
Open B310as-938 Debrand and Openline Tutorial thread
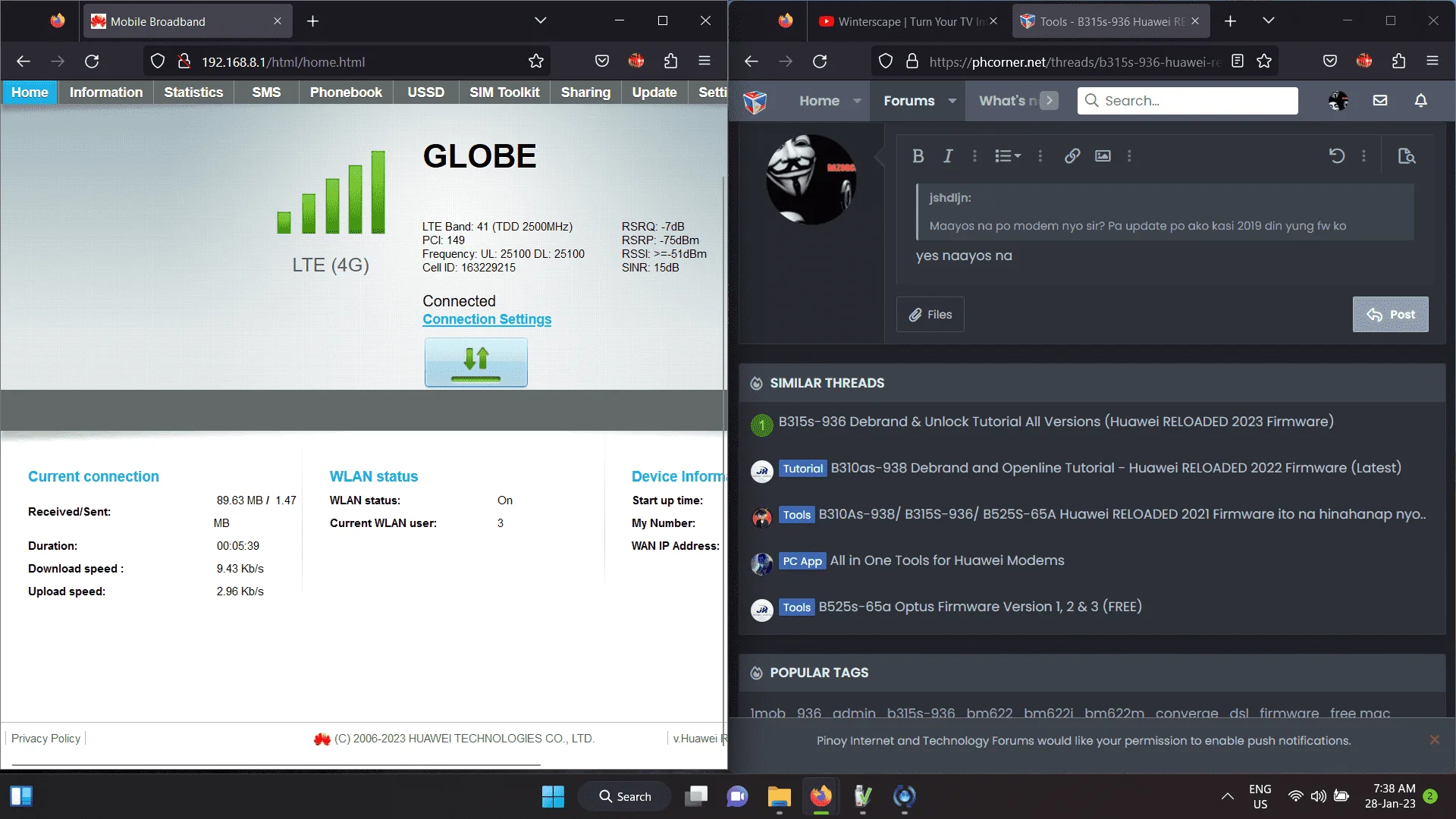[1116, 468]
